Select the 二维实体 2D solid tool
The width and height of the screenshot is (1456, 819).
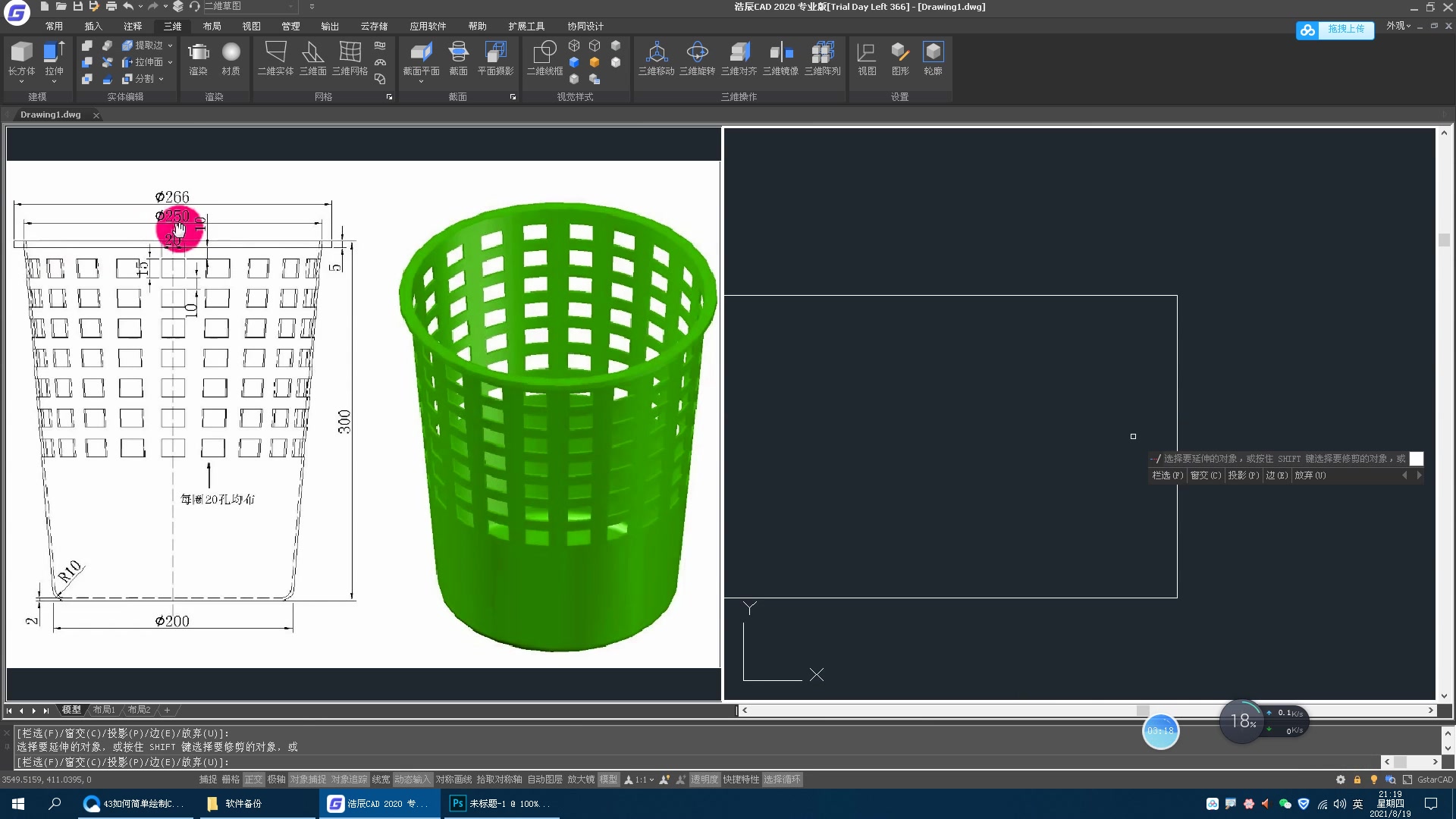tap(275, 58)
